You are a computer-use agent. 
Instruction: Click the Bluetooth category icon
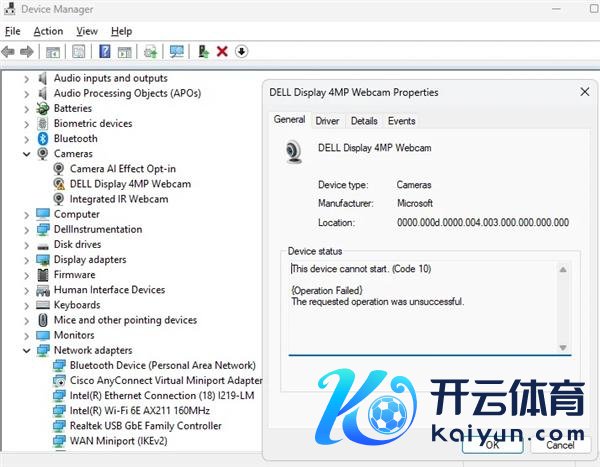[x=43, y=138]
